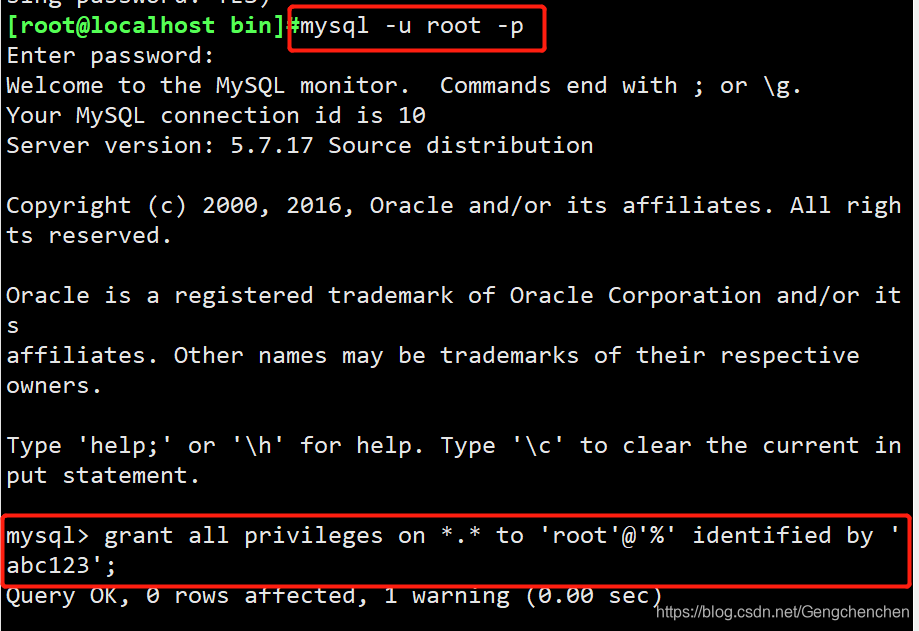The width and height of the screenshot is (919, 631).
Task: Click the 'Enter password:' line
Action: coord(110,56)
